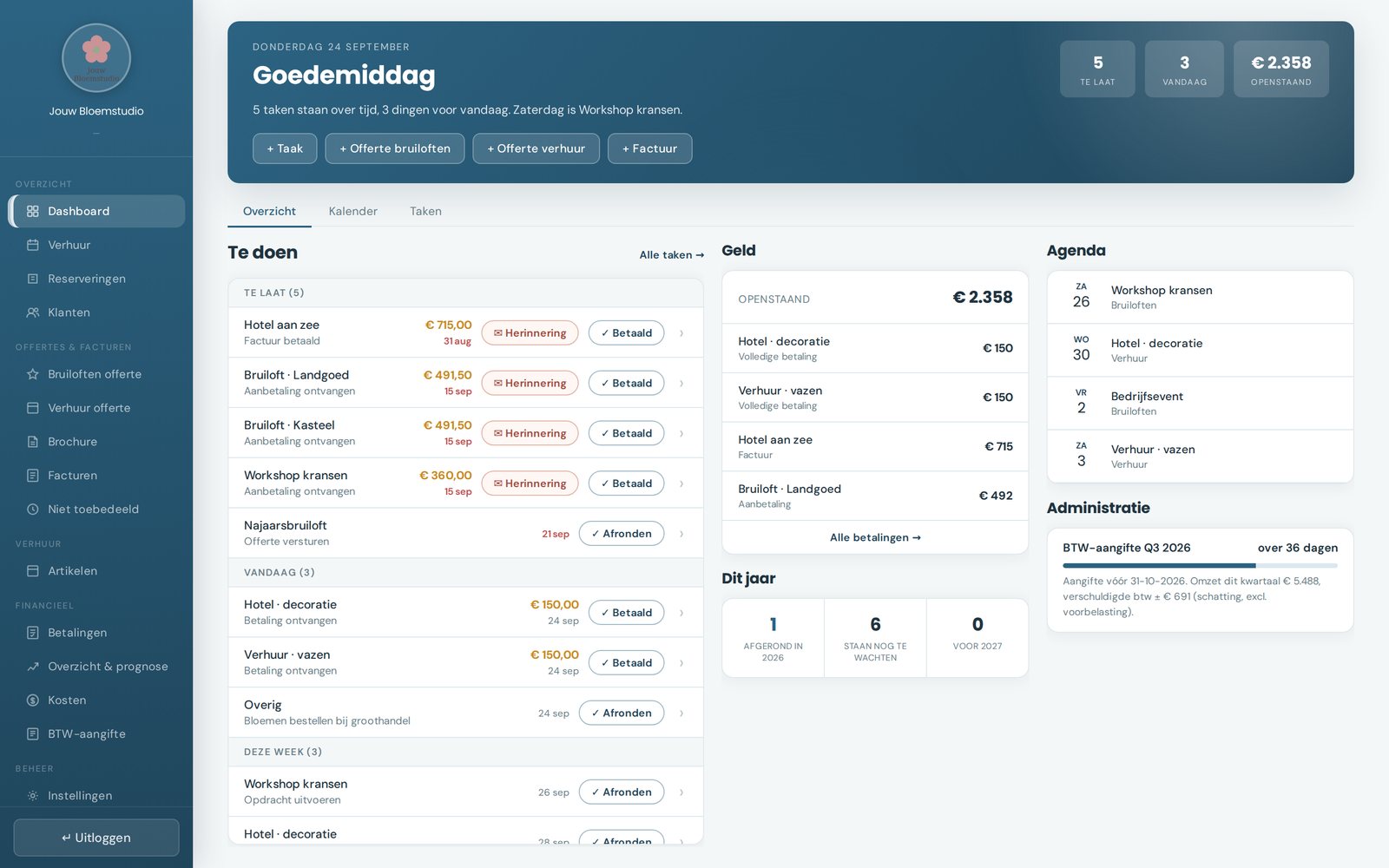Click the Facturen icon in sidebar

pos(33,476)
